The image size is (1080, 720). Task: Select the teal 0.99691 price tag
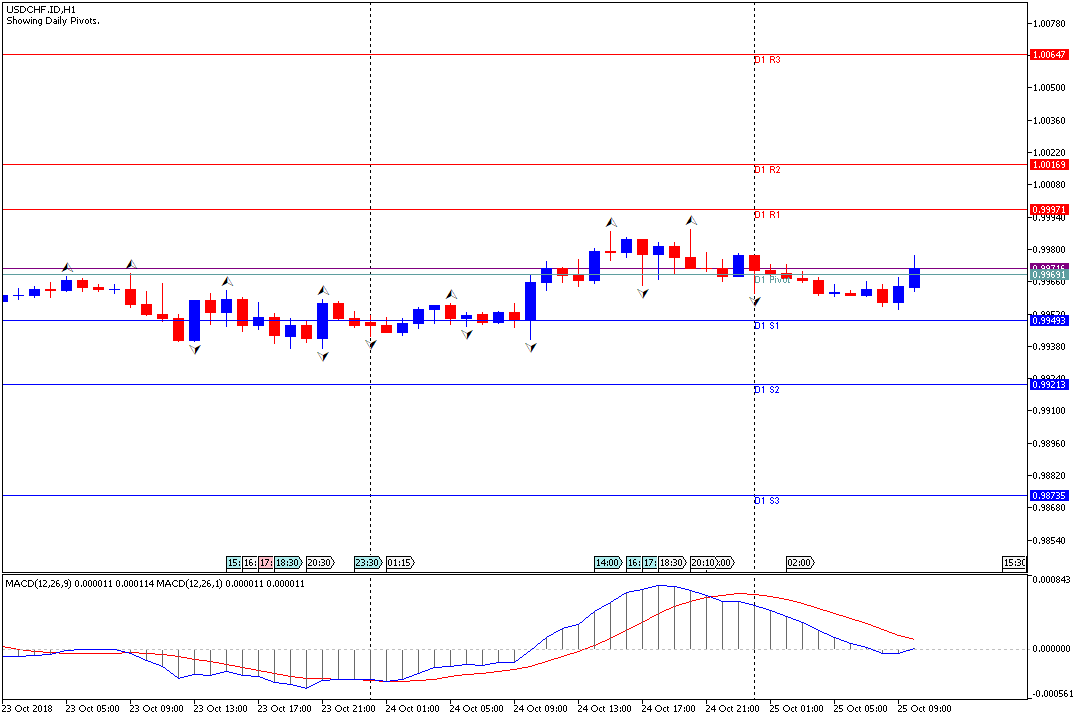[1049, 275]
